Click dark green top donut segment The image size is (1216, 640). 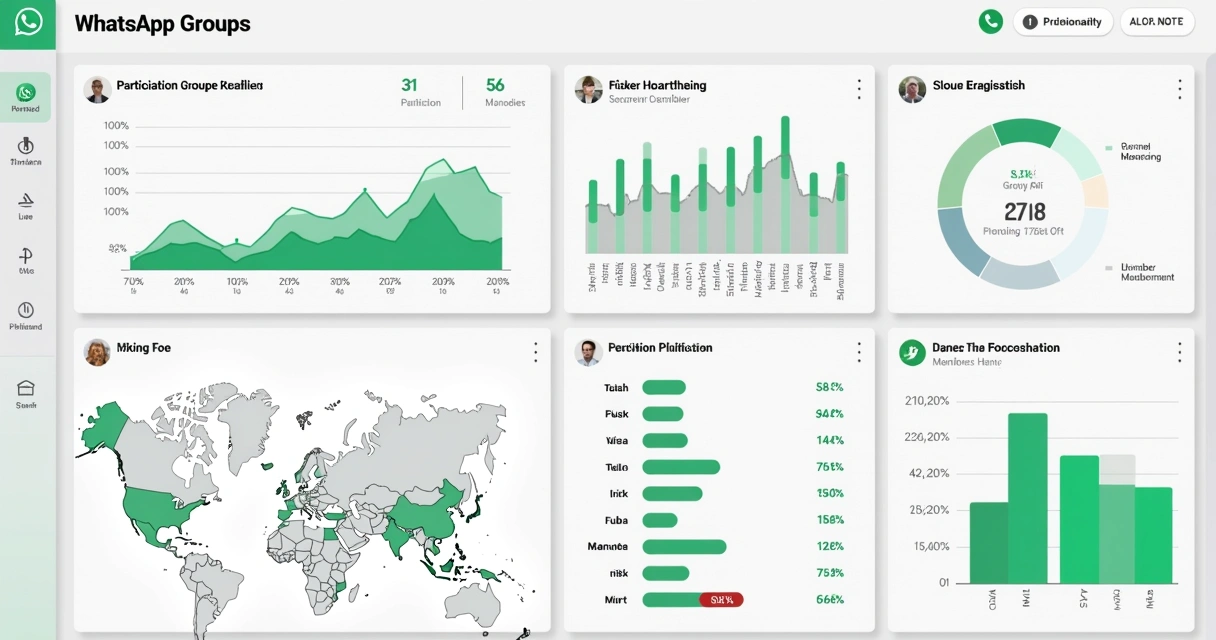[1027, 132]
